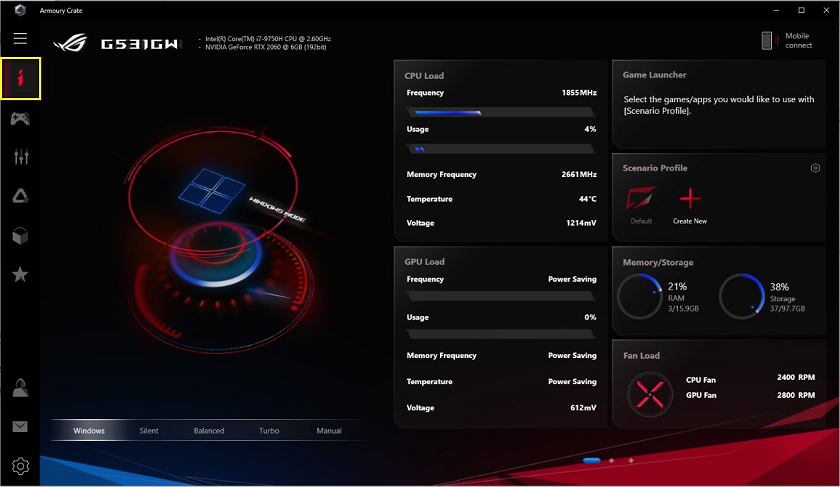Open the gamepad Game Library icon
840x487 pixels.
[x=20, y=119]
